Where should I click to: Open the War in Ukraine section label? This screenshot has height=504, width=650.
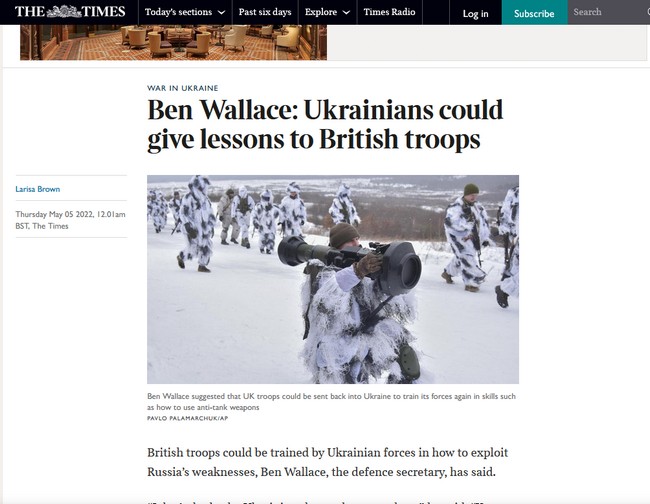pyautogui.click(x=182, y=88)
